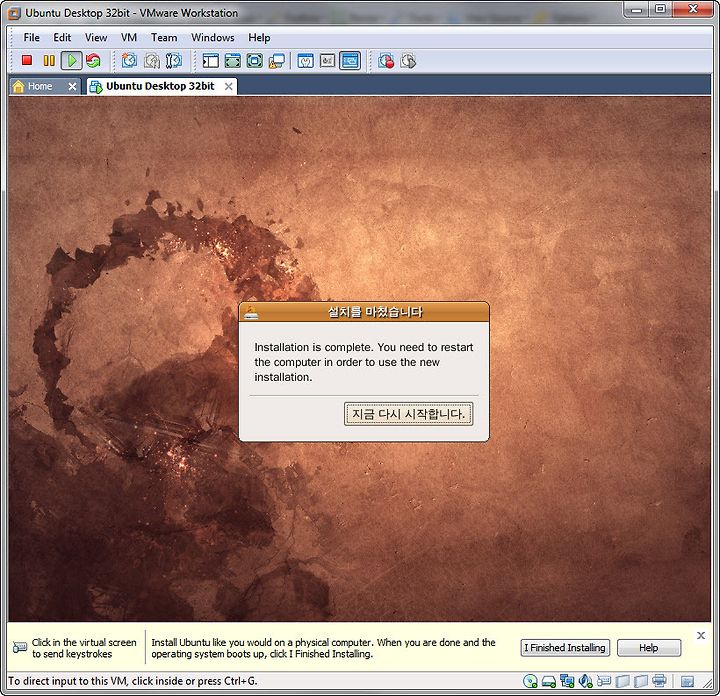The image size is (720, 696).
Task: Open the Windows menu
Action: [213, 38]
